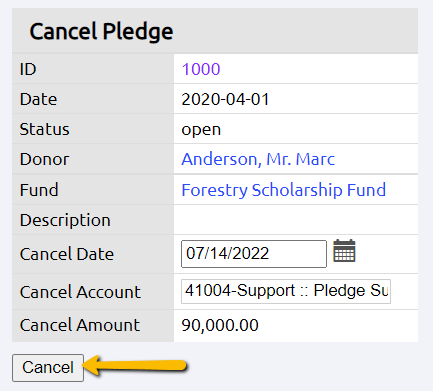Click the status value open

click(201, 130)
